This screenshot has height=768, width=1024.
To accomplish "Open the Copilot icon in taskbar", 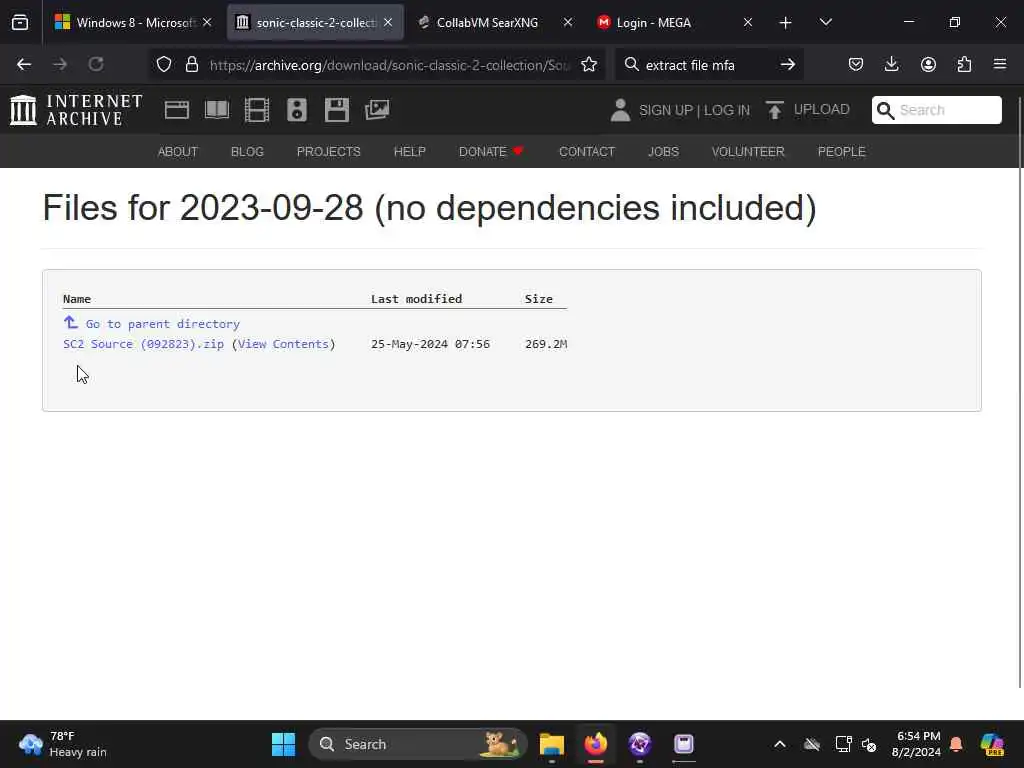I will [x=992, y=744].
